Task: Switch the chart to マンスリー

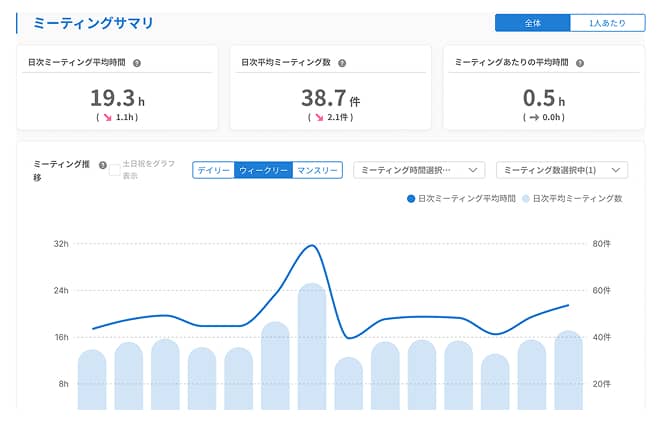Action: click(x=317, y=170)
